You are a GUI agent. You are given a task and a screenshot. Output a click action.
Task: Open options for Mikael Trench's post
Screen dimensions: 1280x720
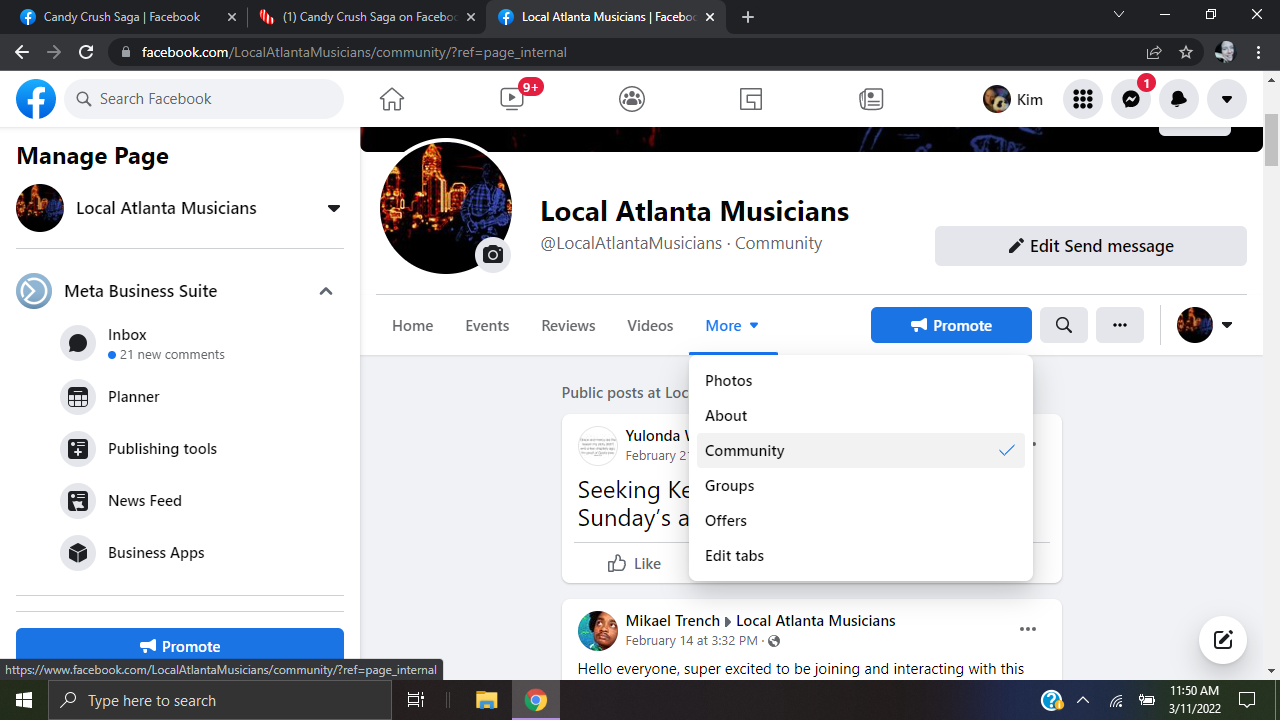click(1028, 629)
